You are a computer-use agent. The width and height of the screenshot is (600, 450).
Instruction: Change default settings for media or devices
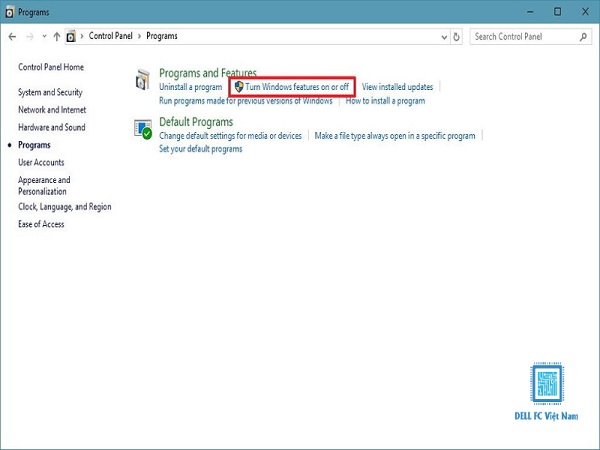[x=230, y=136]
